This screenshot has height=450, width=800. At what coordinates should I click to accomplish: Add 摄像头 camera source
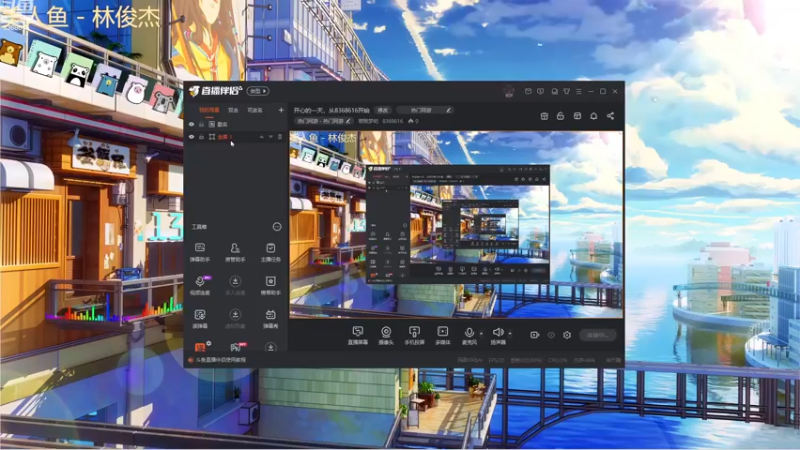pyautogui.click(x=386, y=335)
